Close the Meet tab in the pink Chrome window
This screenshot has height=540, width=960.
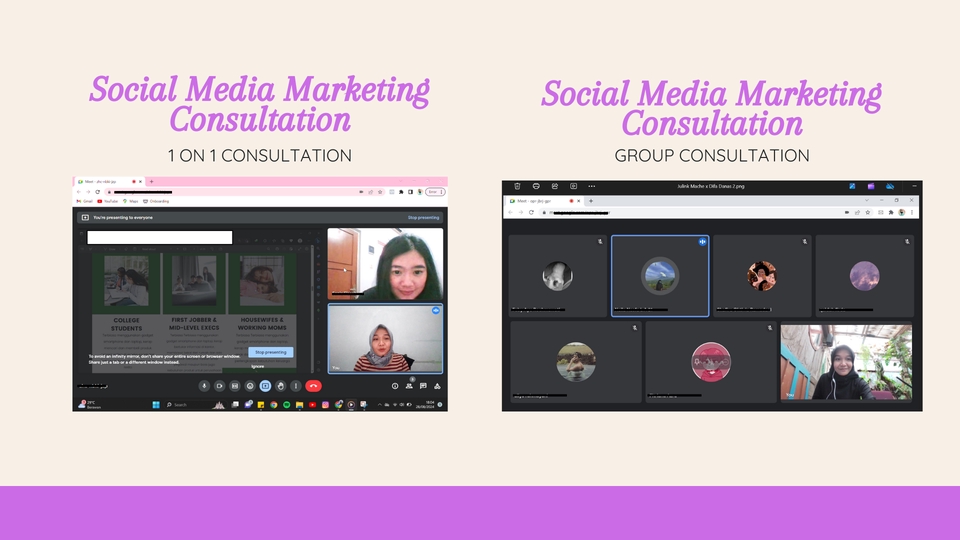140,182
